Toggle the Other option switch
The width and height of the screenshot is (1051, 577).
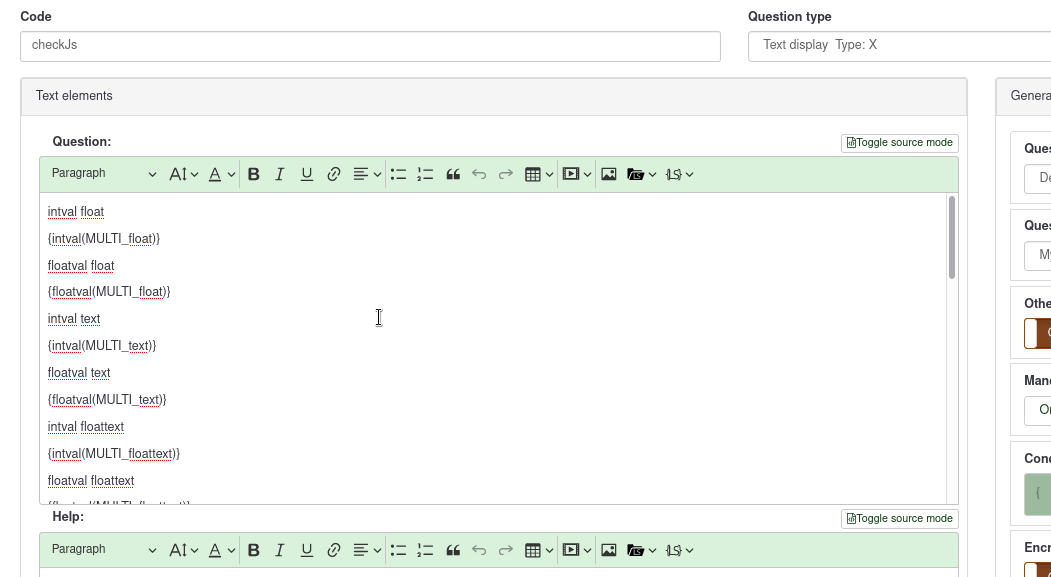[x=1038, y=333]
